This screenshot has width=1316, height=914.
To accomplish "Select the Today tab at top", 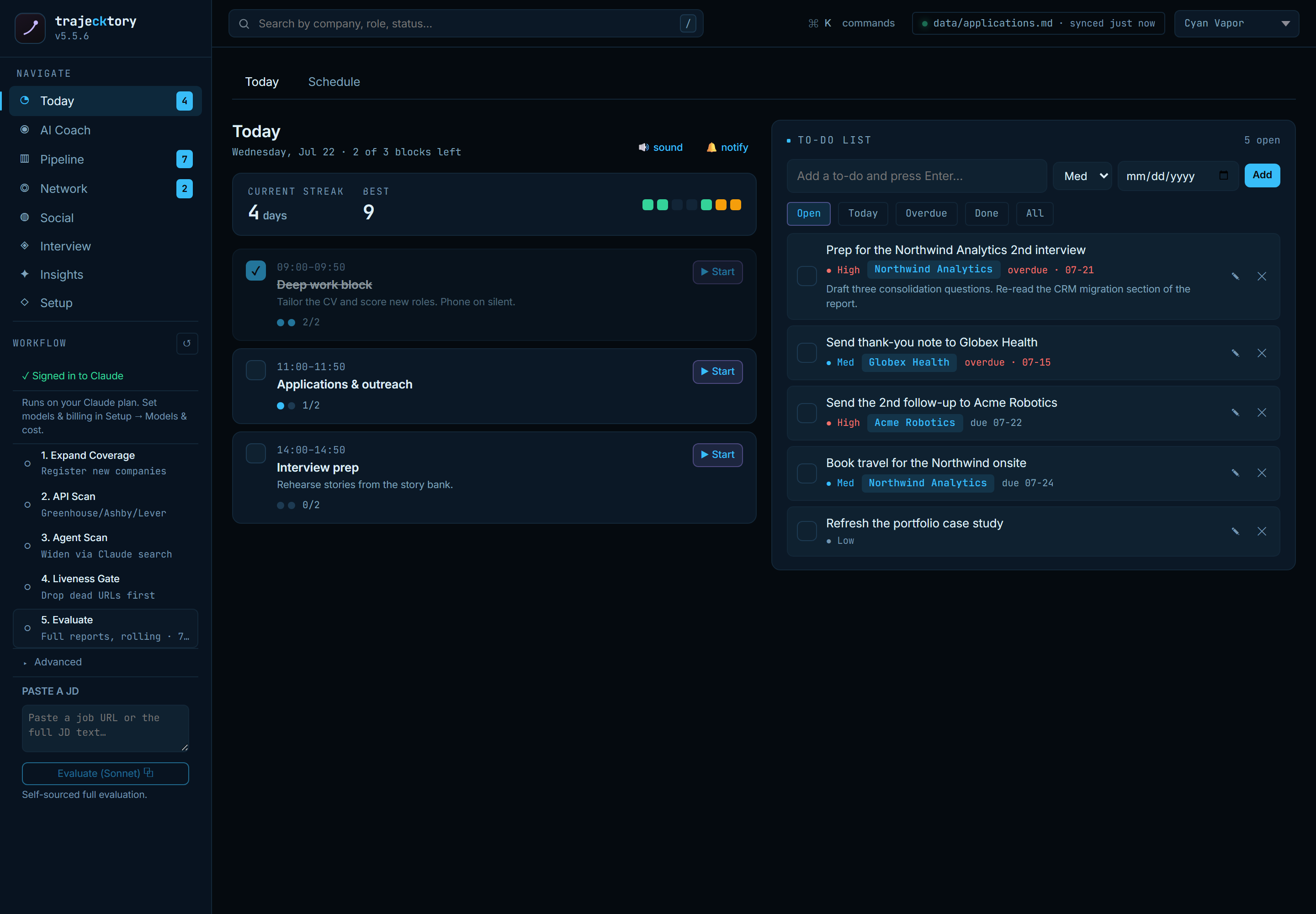I will [262, 82].
